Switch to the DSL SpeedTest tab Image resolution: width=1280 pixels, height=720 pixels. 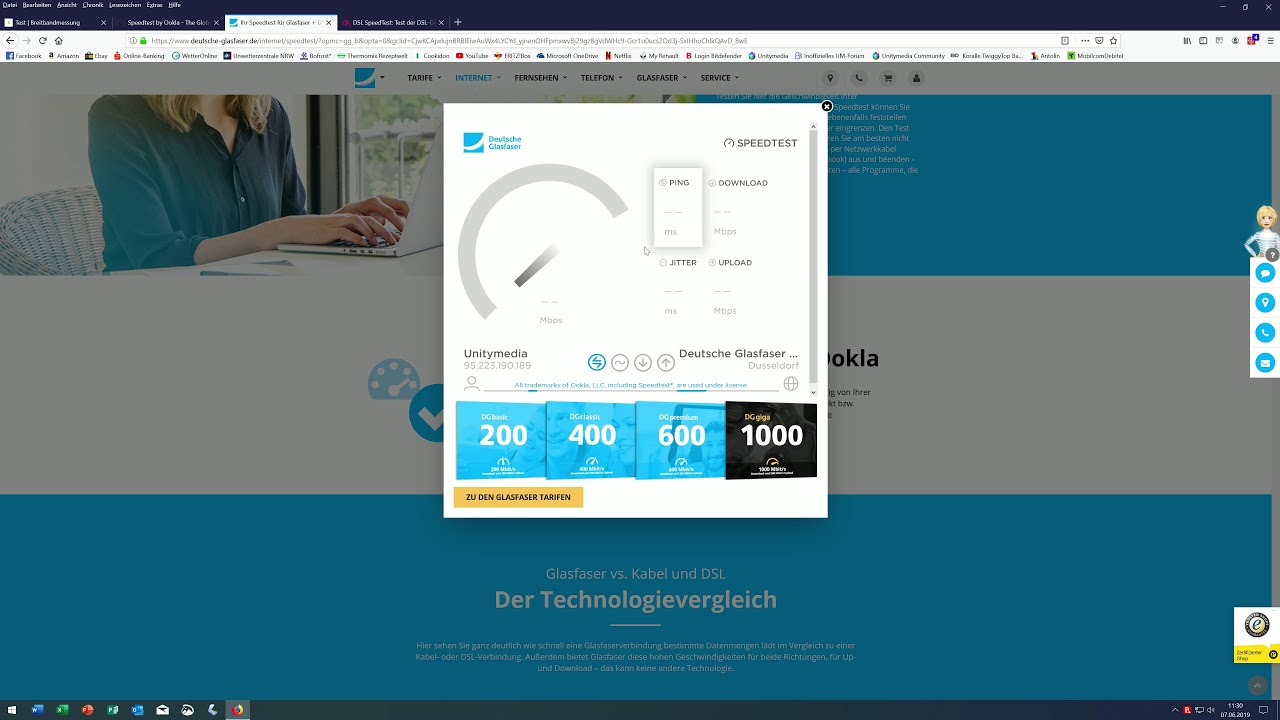pyautogui.click(x=393, y=22)
